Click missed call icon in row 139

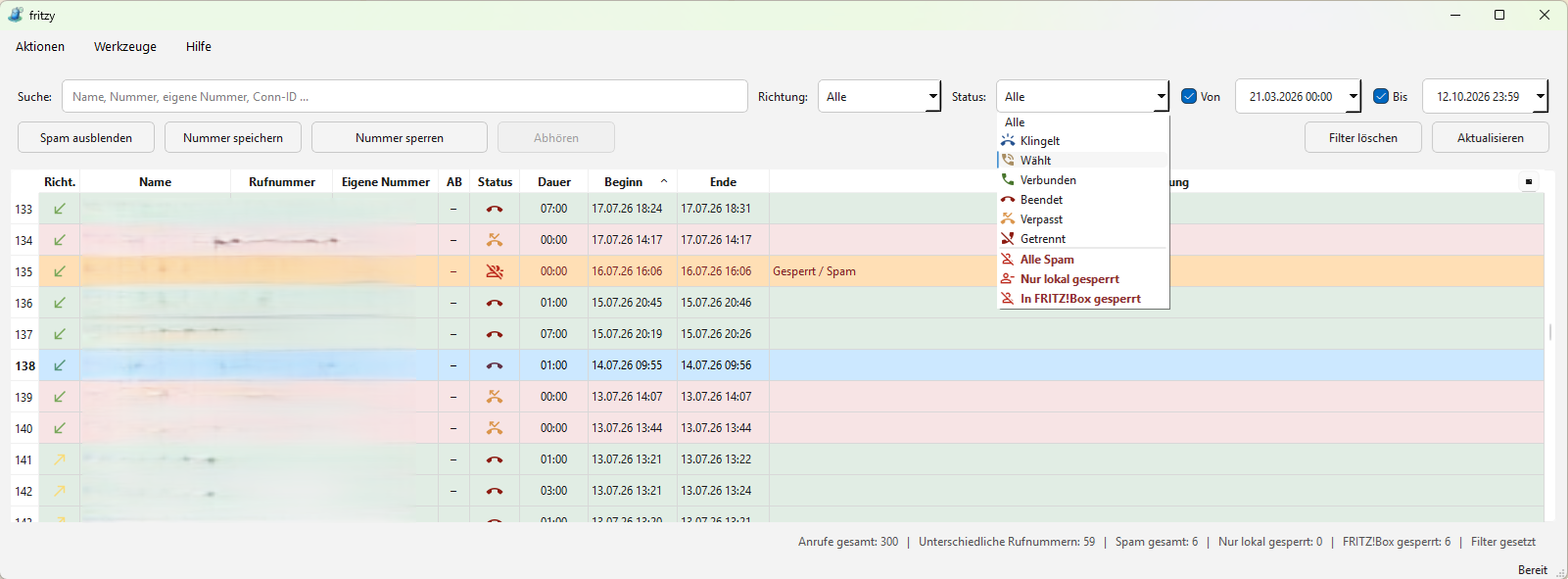495,397
